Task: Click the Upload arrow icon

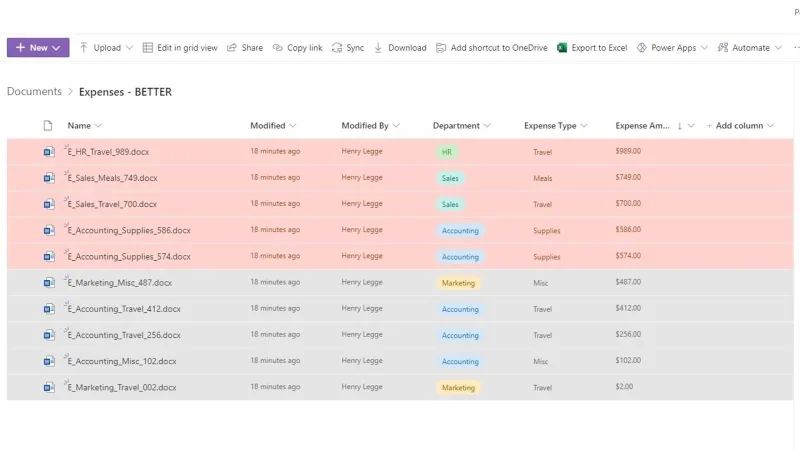Action: point(84,47)
